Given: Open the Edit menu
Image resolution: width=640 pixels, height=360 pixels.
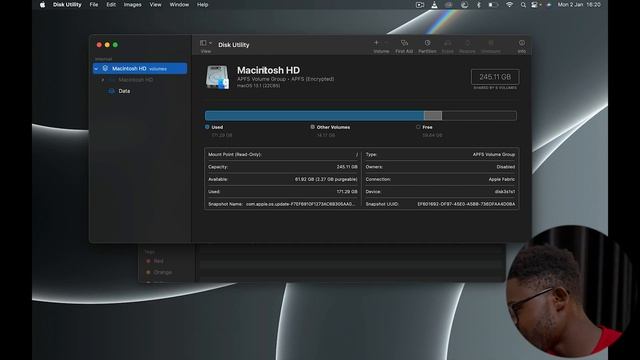Looking at the screenshot, I should pyautogui.click(x=111, y=5).
